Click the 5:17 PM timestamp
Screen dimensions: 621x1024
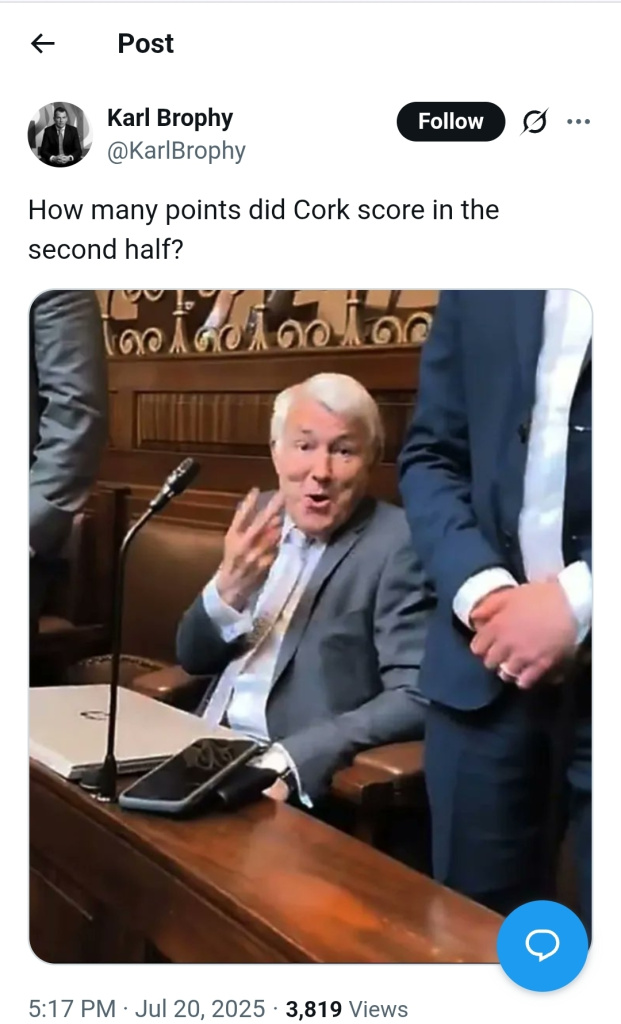click(72, 1008)
